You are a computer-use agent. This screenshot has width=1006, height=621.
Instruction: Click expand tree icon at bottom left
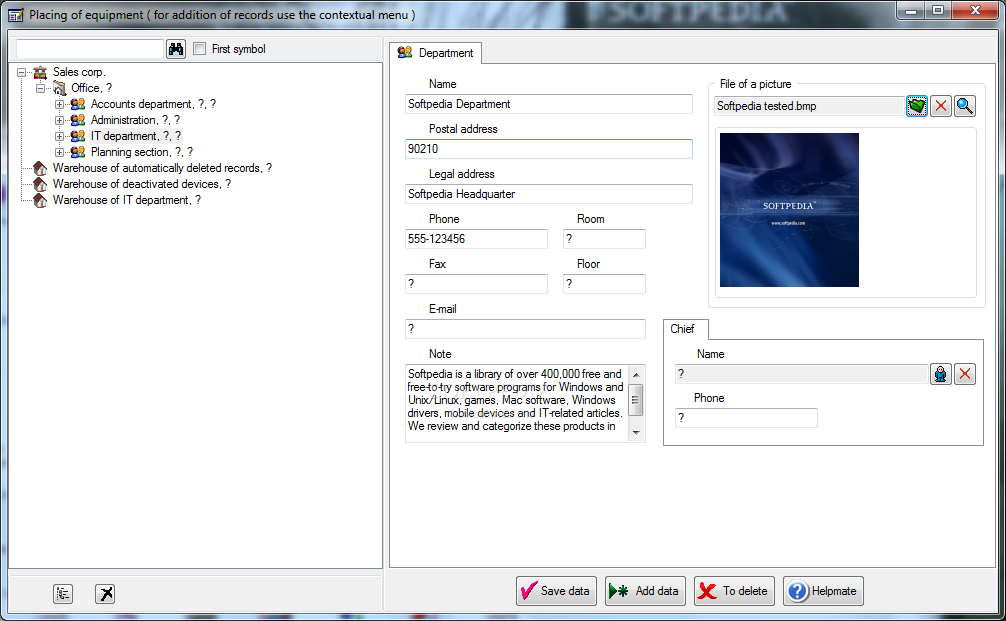point(63,594)
